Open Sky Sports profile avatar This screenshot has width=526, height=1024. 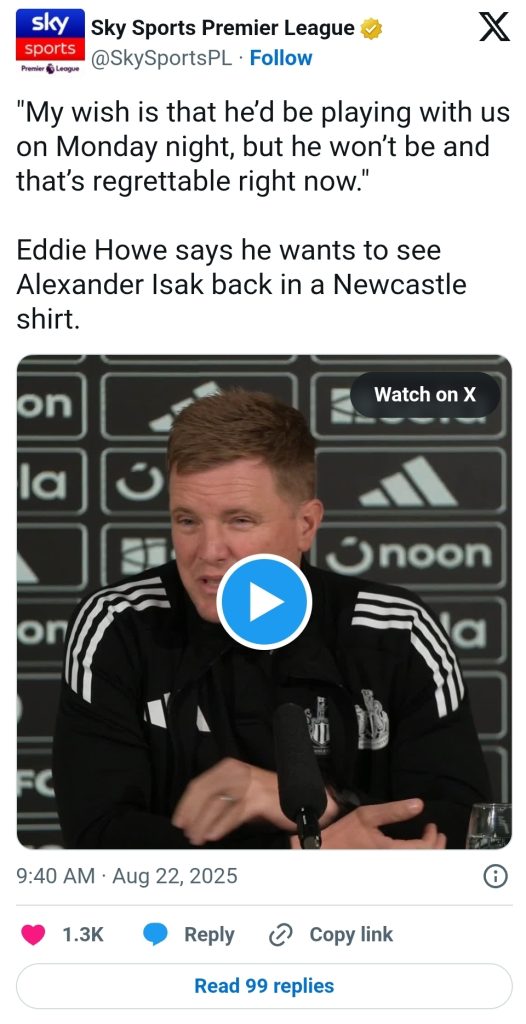50,41
